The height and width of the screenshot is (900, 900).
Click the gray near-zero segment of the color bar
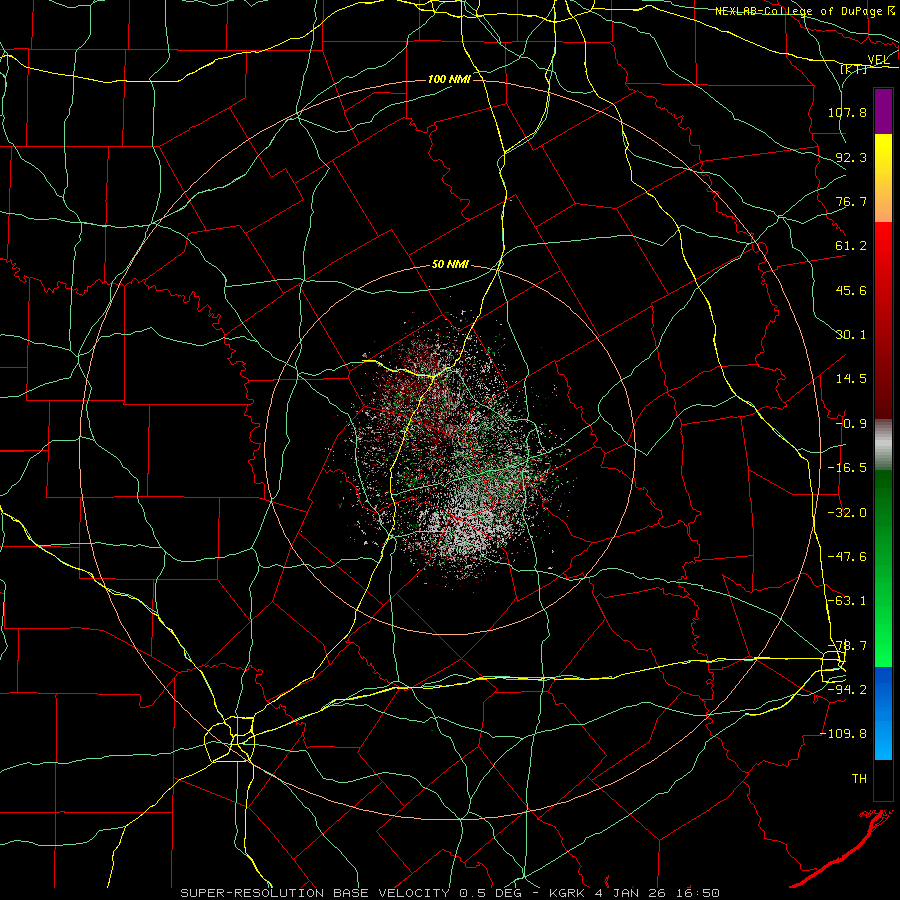pyautogui.click(x=883, y=445)
